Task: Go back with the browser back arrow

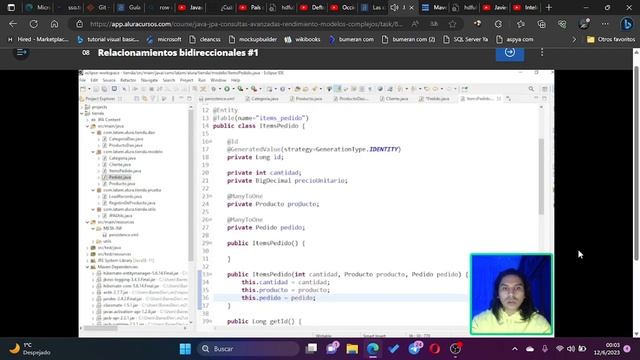Action: click(13, 24)
